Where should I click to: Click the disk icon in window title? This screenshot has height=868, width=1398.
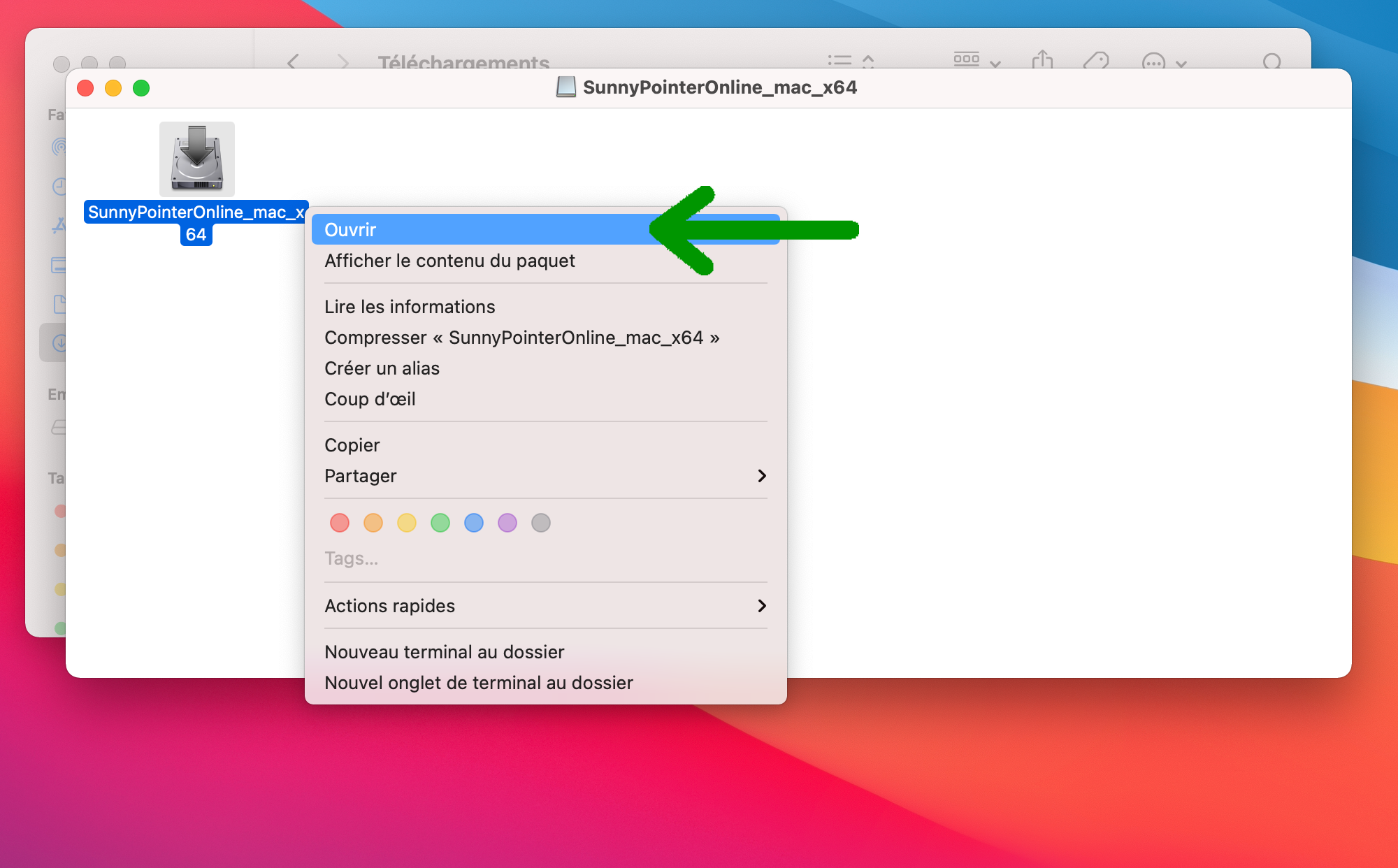(565, 87)
